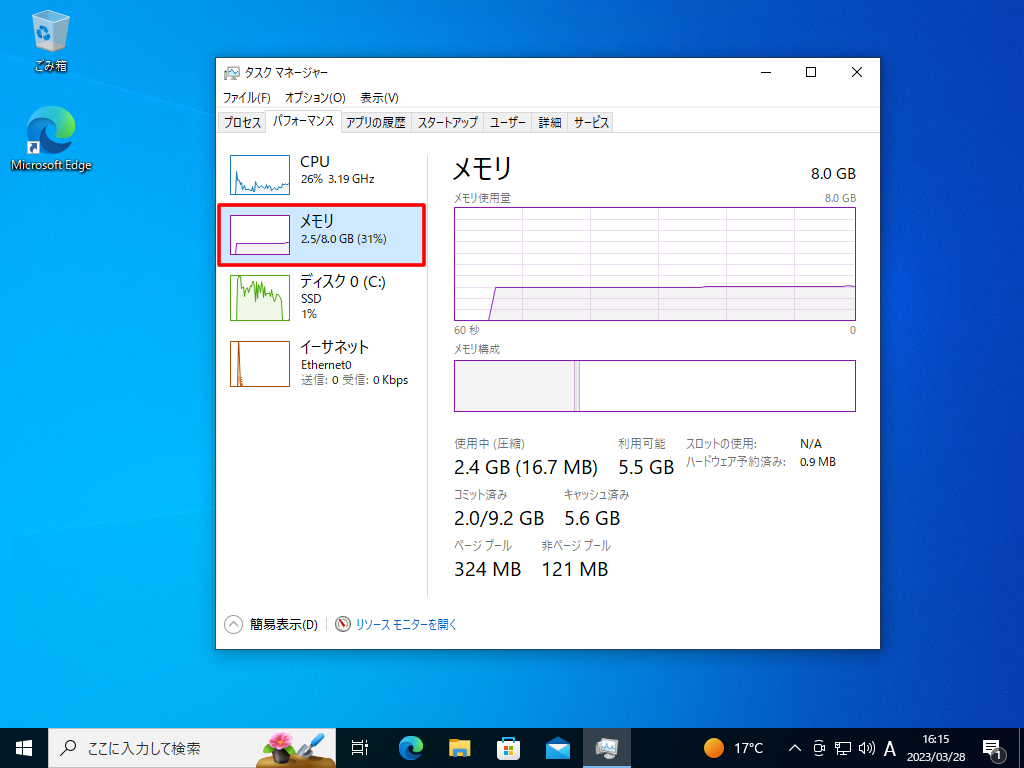Viewport: 1024px width, 768px height.
Task: Maximize the Task Manager window
Action: pyautogui.click(x=811, y=72)
